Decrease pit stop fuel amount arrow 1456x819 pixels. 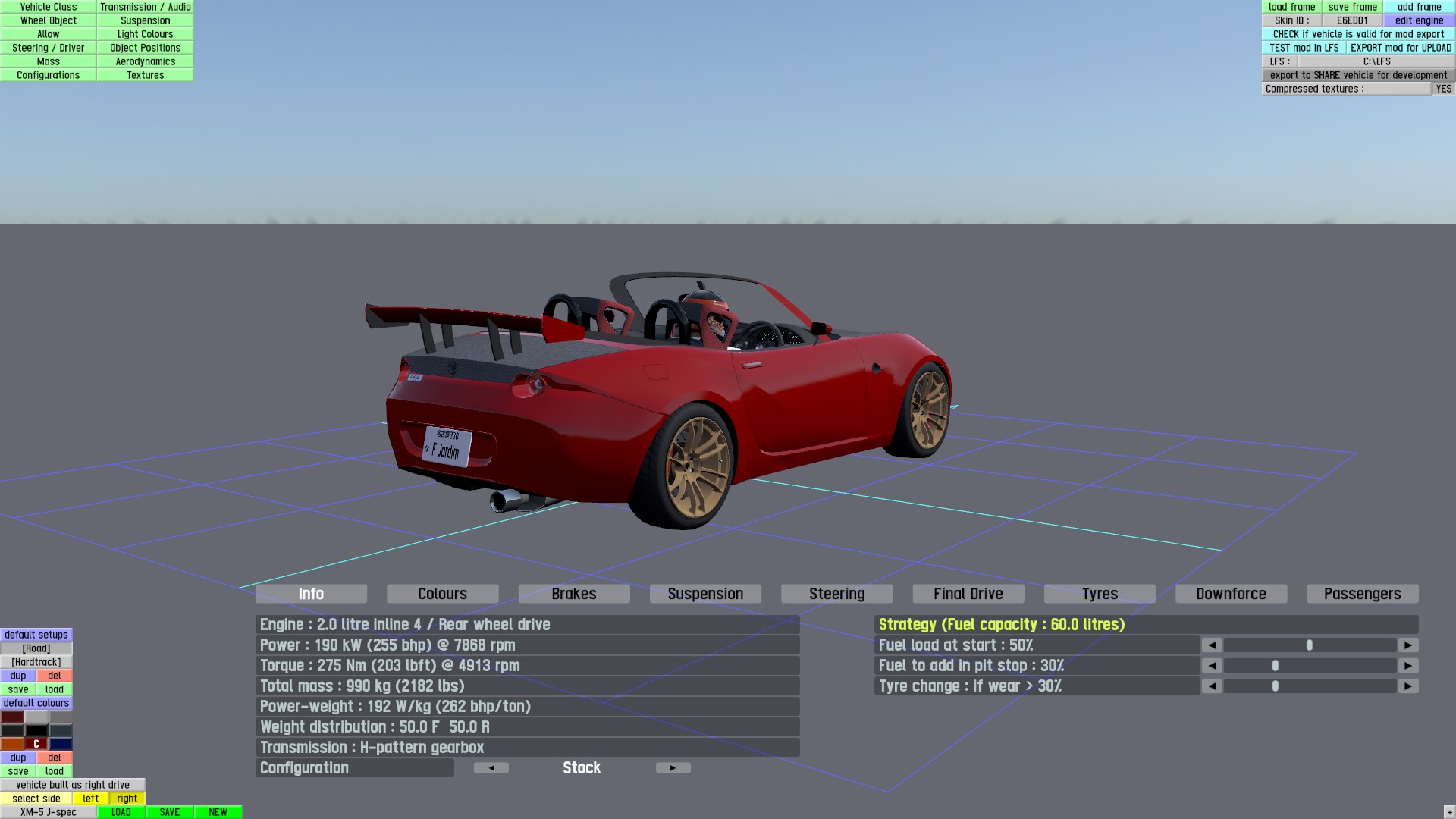click(1212, 666)
